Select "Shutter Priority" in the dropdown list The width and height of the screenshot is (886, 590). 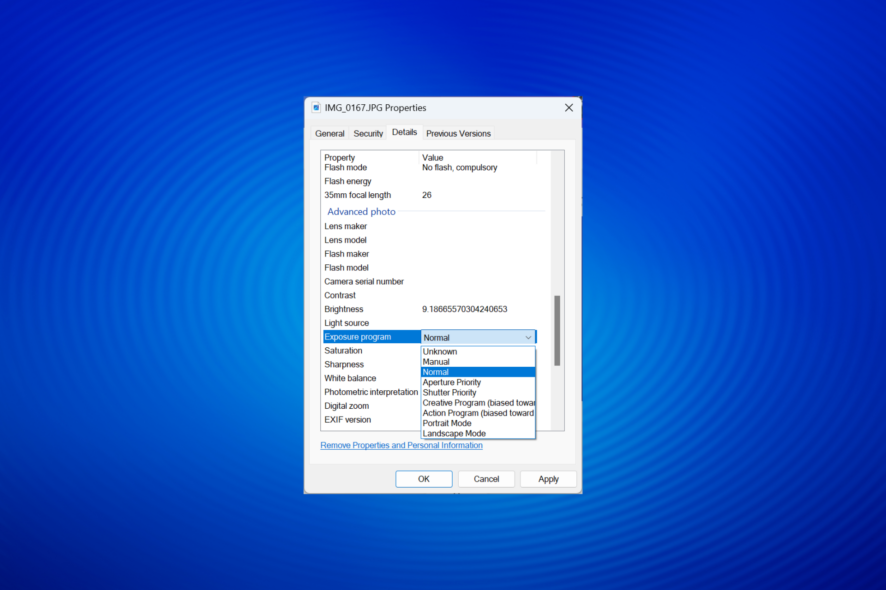coord(448,392)
